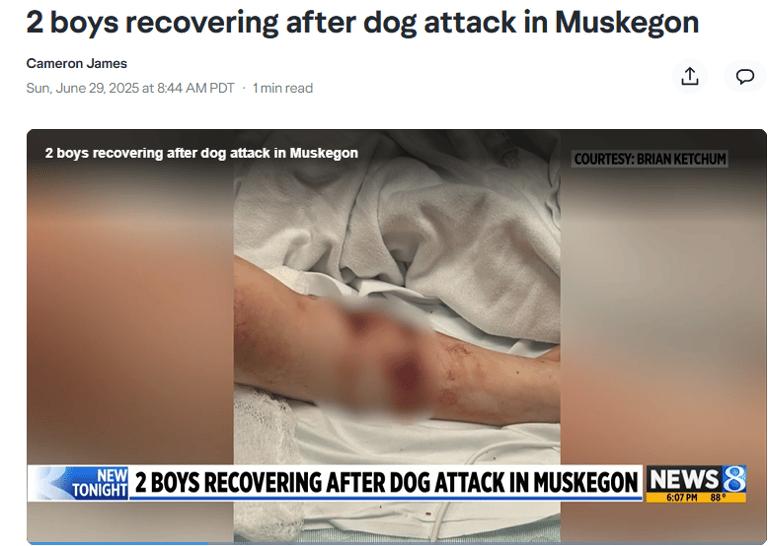Click the 6:07 PM time stamp in video
The height and width of the screenshot is (546, 768).
(x=681, y=498)
